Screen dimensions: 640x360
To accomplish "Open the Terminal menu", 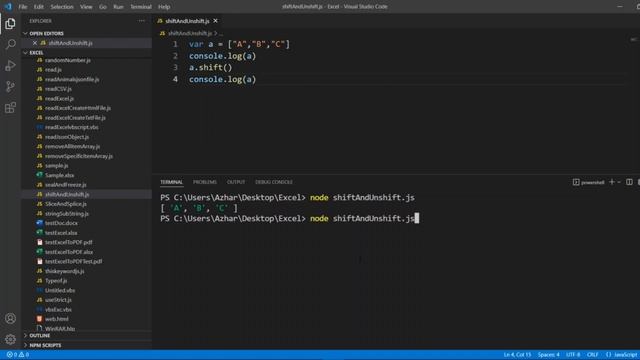I will click(141, 7).
